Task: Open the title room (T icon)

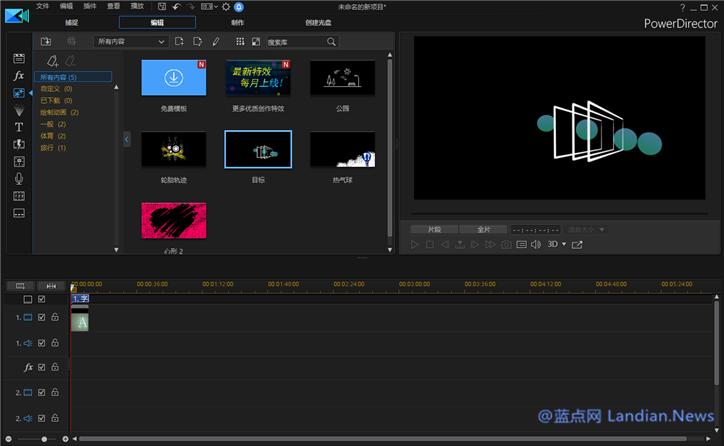Action: click(x=18, y=127)
